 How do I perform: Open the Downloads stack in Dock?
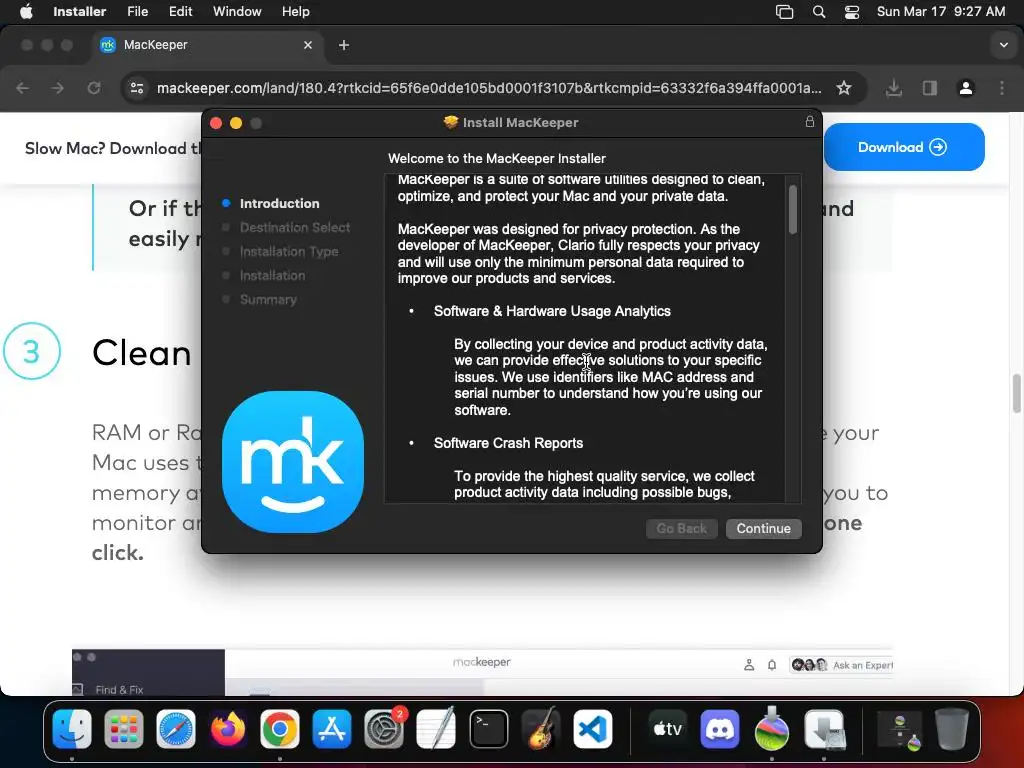pos(899,729)
